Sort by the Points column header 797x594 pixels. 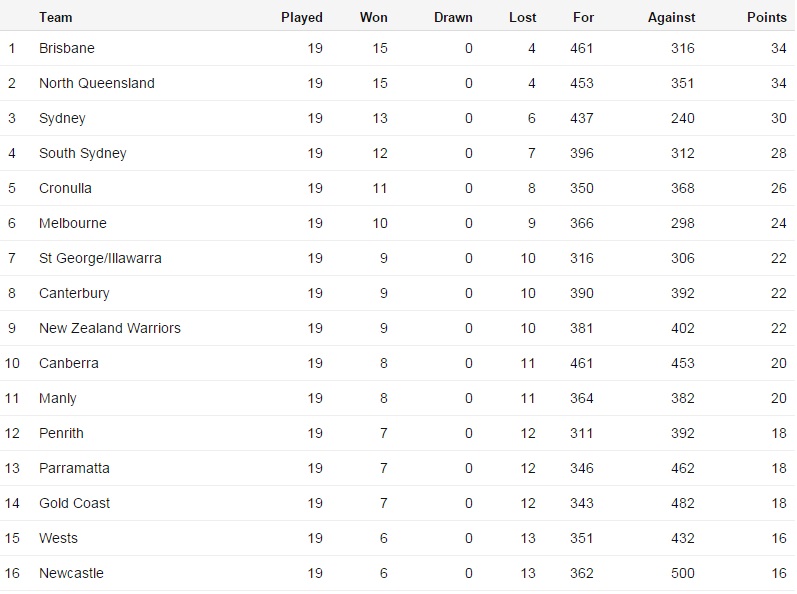[766, 17]
